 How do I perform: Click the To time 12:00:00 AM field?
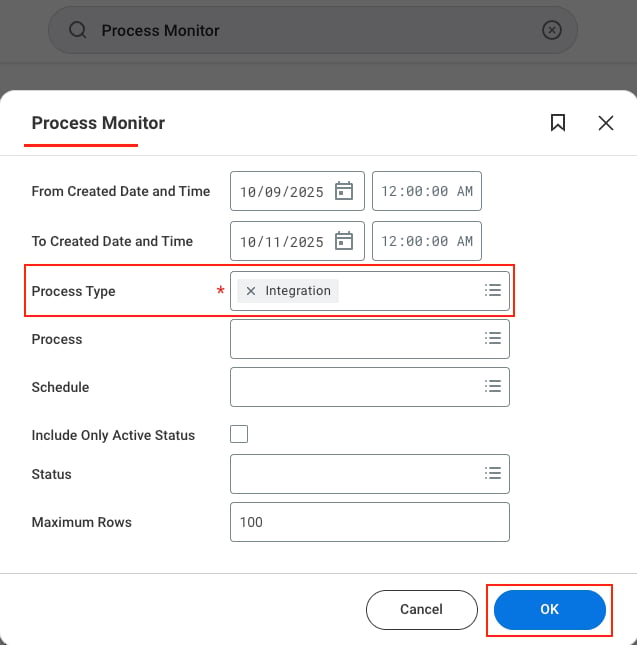(427, 241)
